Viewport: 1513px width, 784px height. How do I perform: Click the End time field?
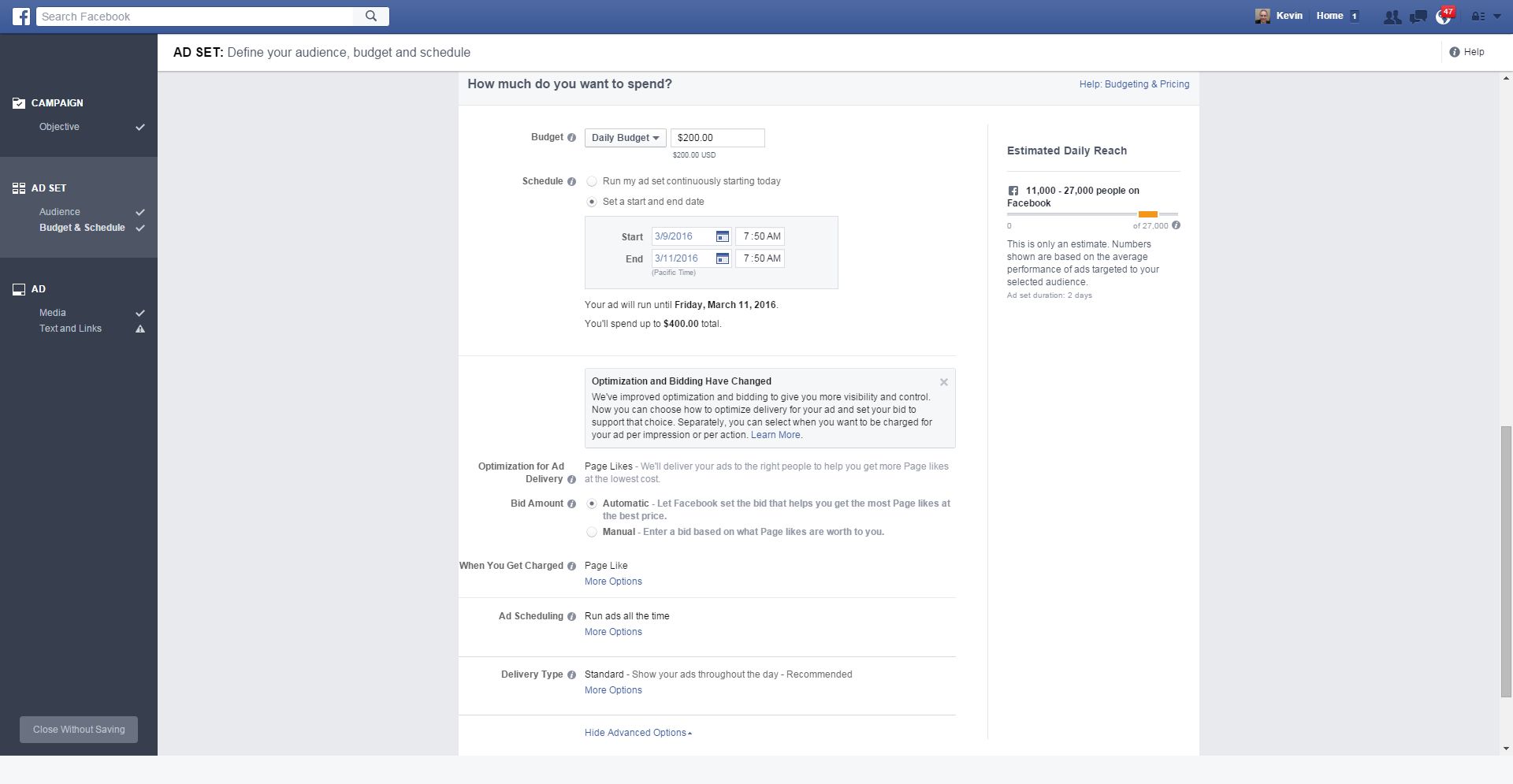(760, 258)
